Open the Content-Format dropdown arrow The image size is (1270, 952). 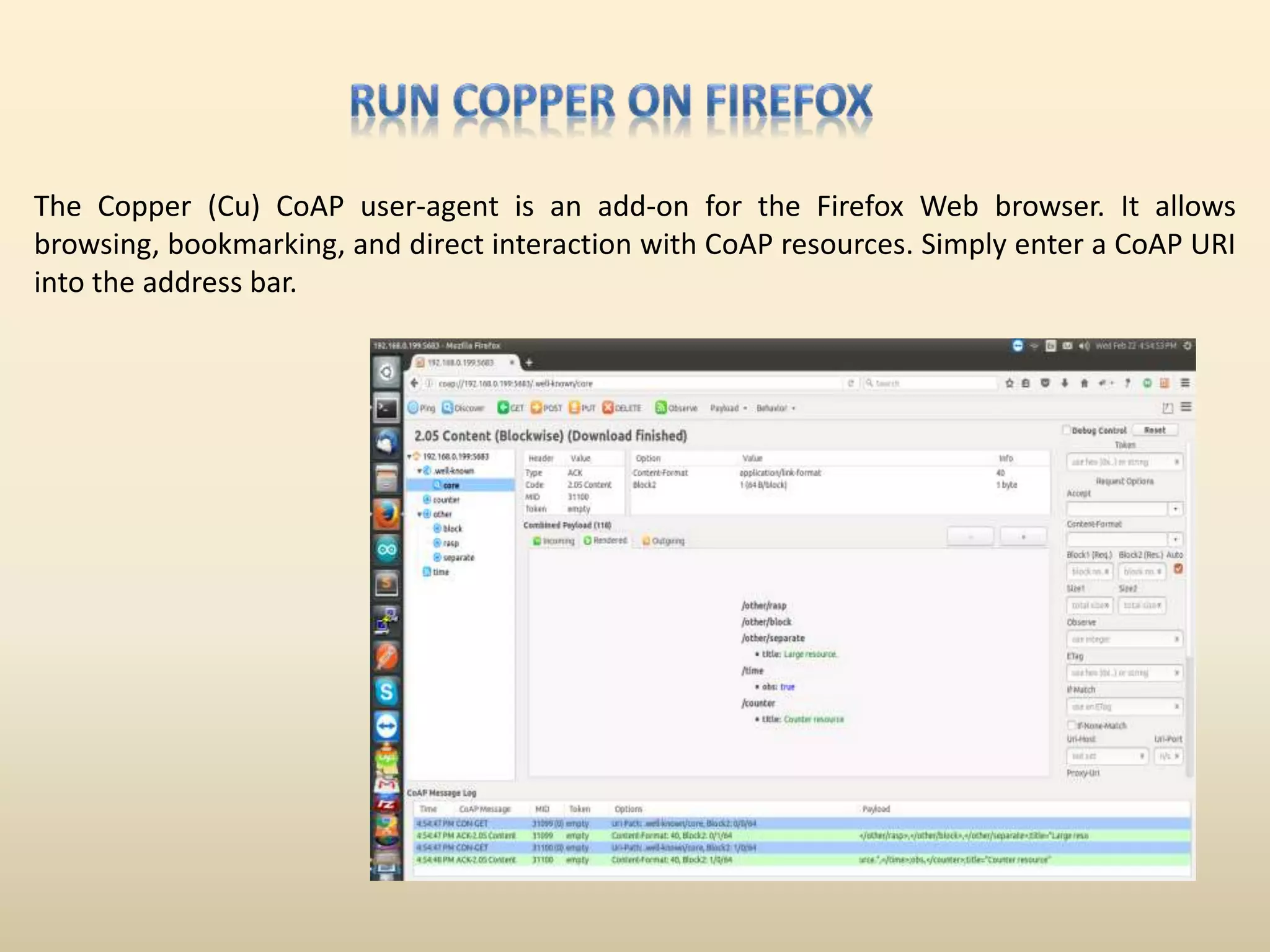click(1175, 539)
